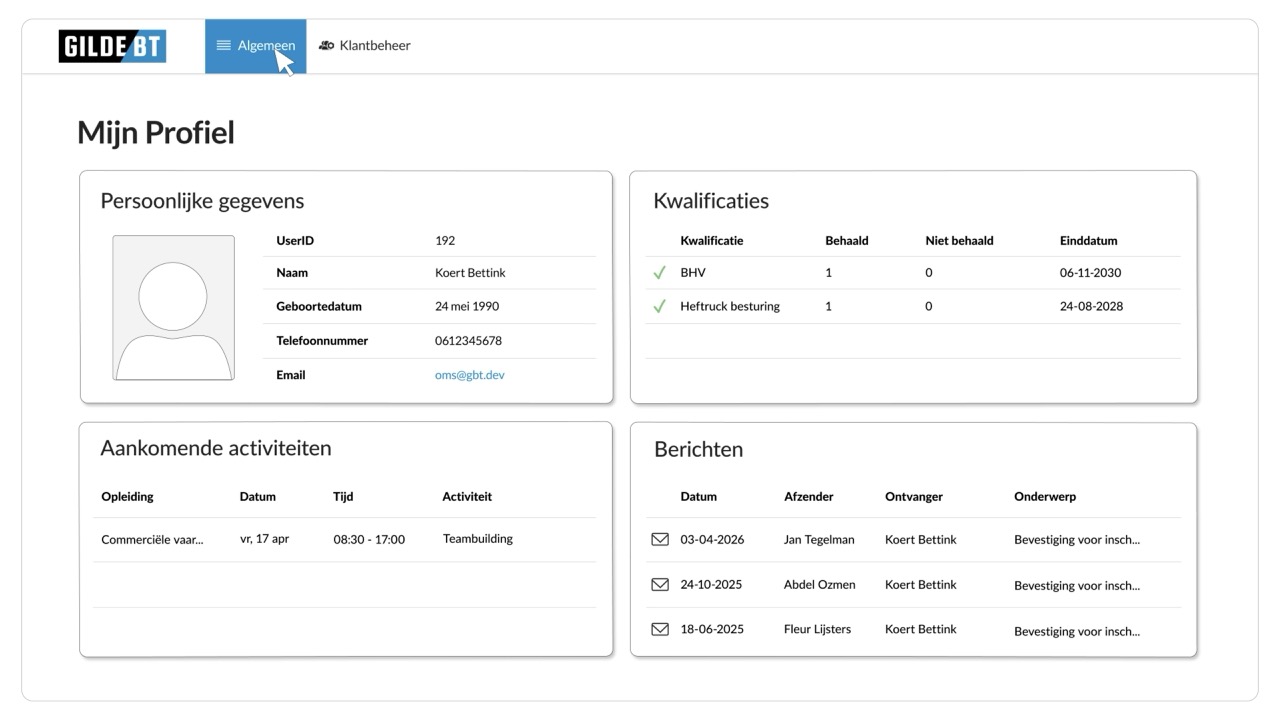Click the sender Jan Tegelman
The image size is (1280, 720).
819,540
